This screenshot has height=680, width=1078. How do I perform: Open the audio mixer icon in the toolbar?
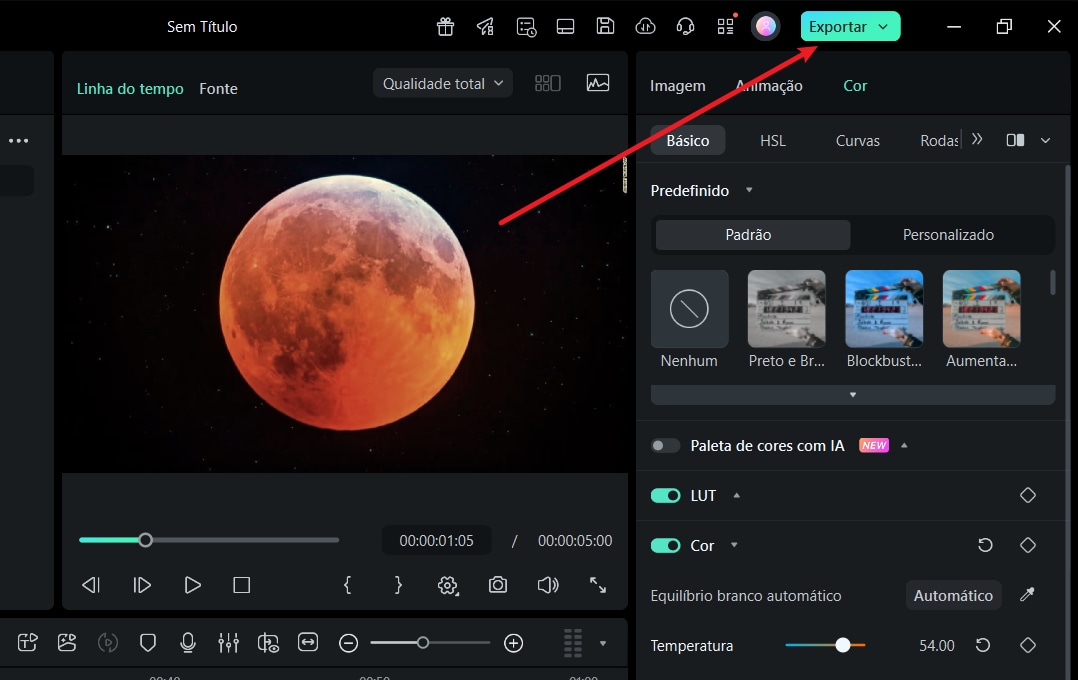point(228,643)
